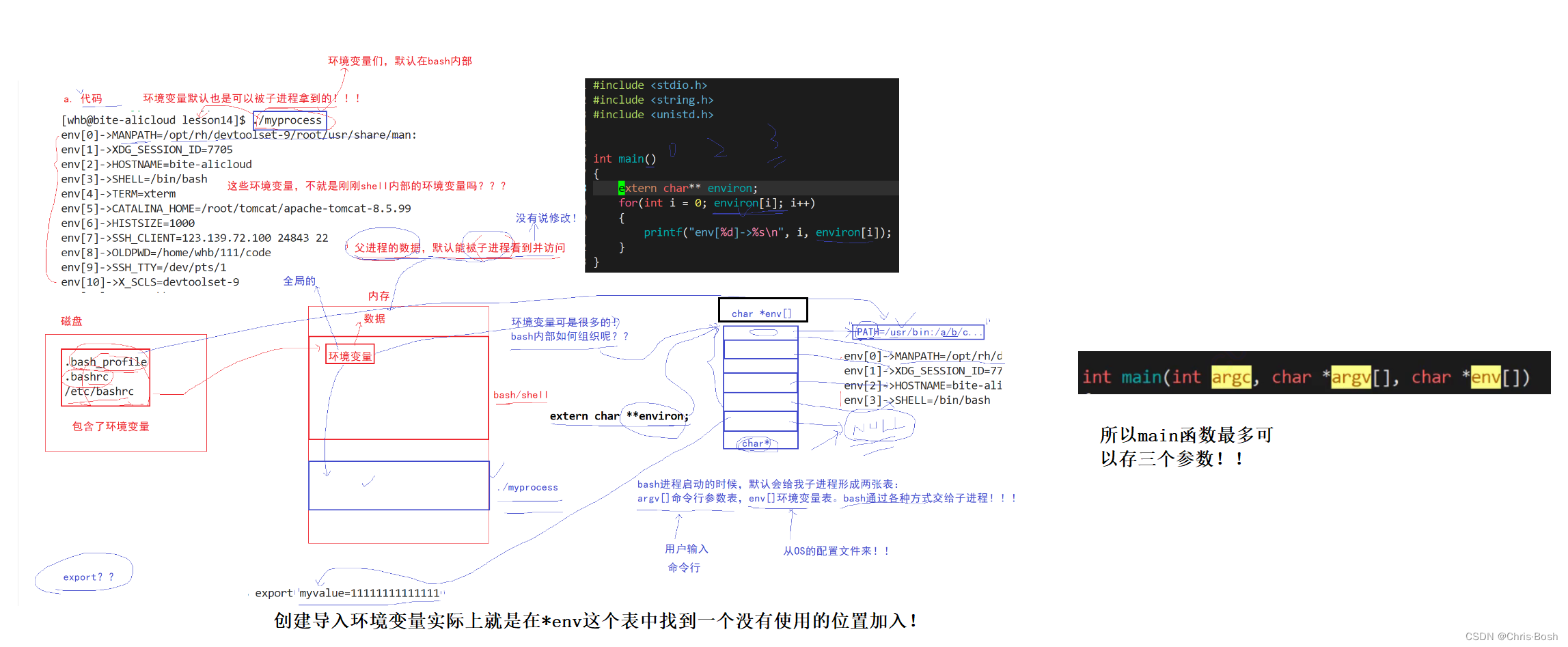The width and height of the screenshot is (1568, 647).
Task: Click the line 'bash进程启动的时候，默认会给我子进程形成两张表'
Action: click(768, 484)
